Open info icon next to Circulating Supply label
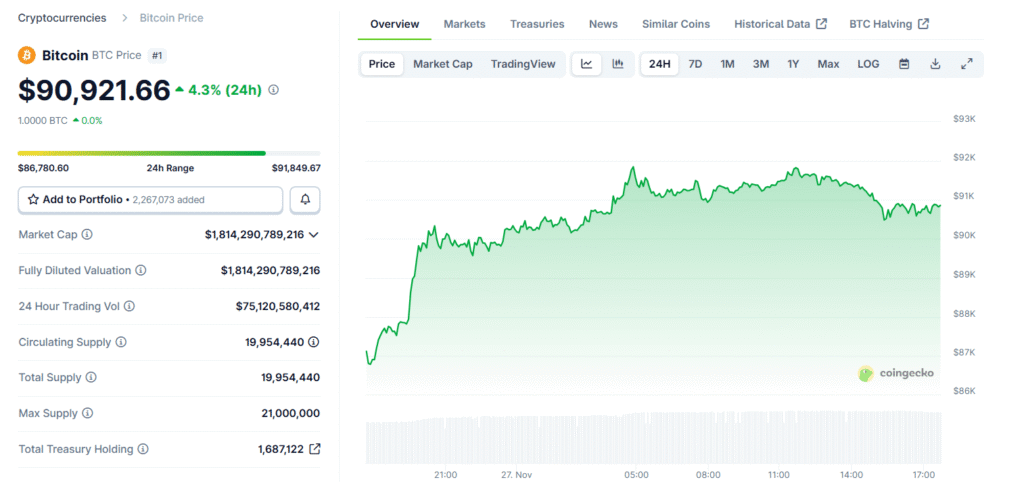The width and height of the screenshot is (1024, 482). click(121, 342)
